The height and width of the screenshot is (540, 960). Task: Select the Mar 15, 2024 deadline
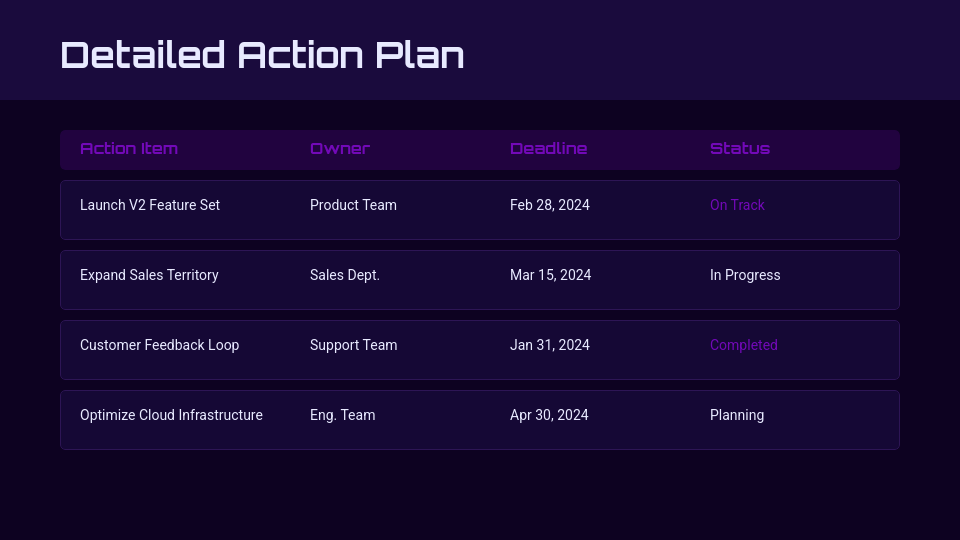tap(550, 275)
